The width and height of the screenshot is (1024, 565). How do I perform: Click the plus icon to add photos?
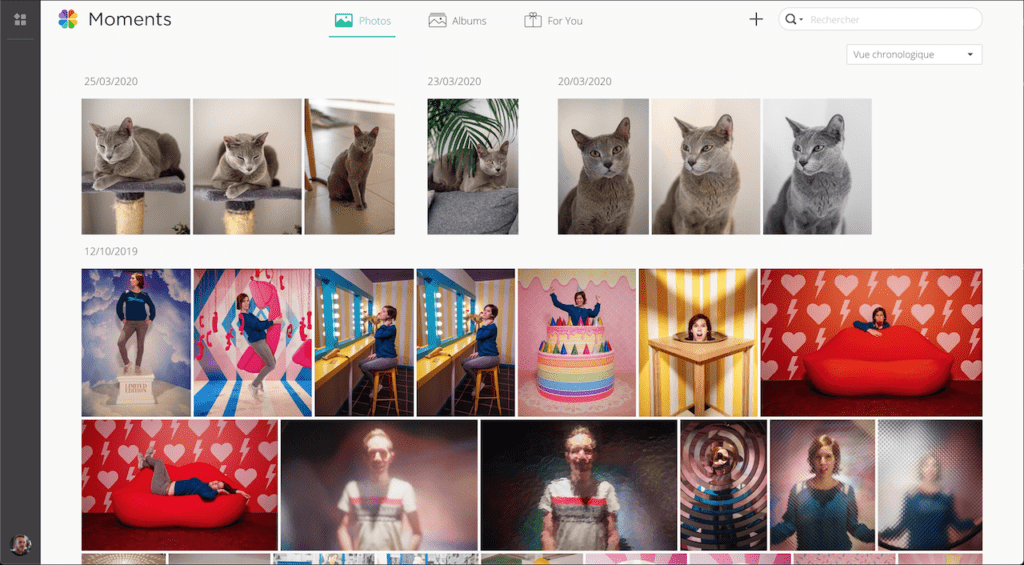tap(756, 20)
